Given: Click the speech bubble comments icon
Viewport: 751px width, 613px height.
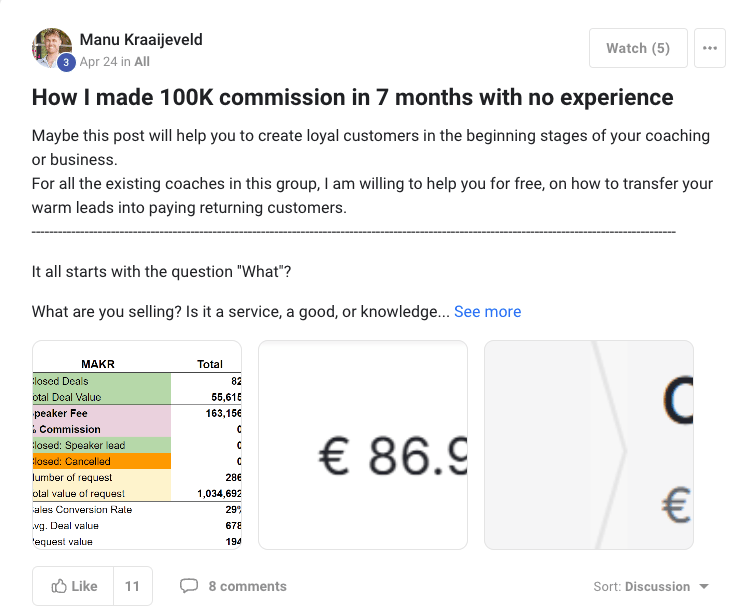Looking at the screenshot, I should [188, 586].
